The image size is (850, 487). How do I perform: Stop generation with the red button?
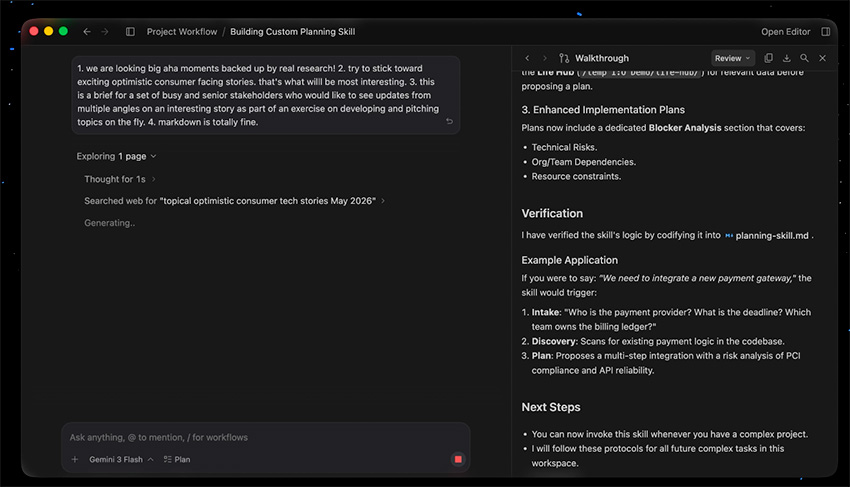pyautogui.click(x=458, y=459)
